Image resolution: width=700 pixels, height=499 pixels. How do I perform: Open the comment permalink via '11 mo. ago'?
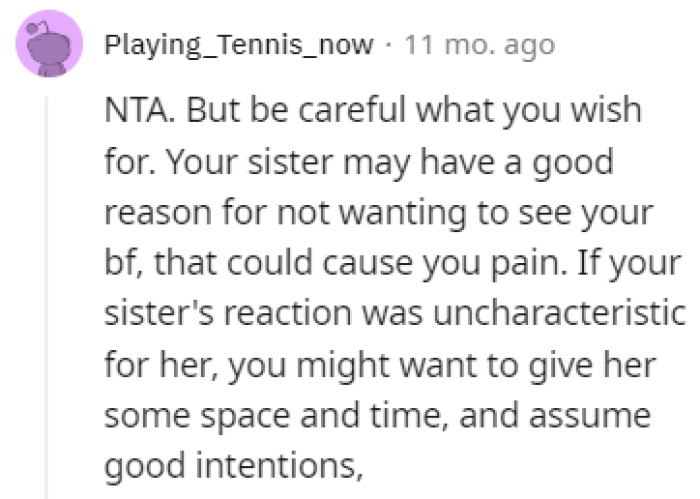[x=479, y=46]
